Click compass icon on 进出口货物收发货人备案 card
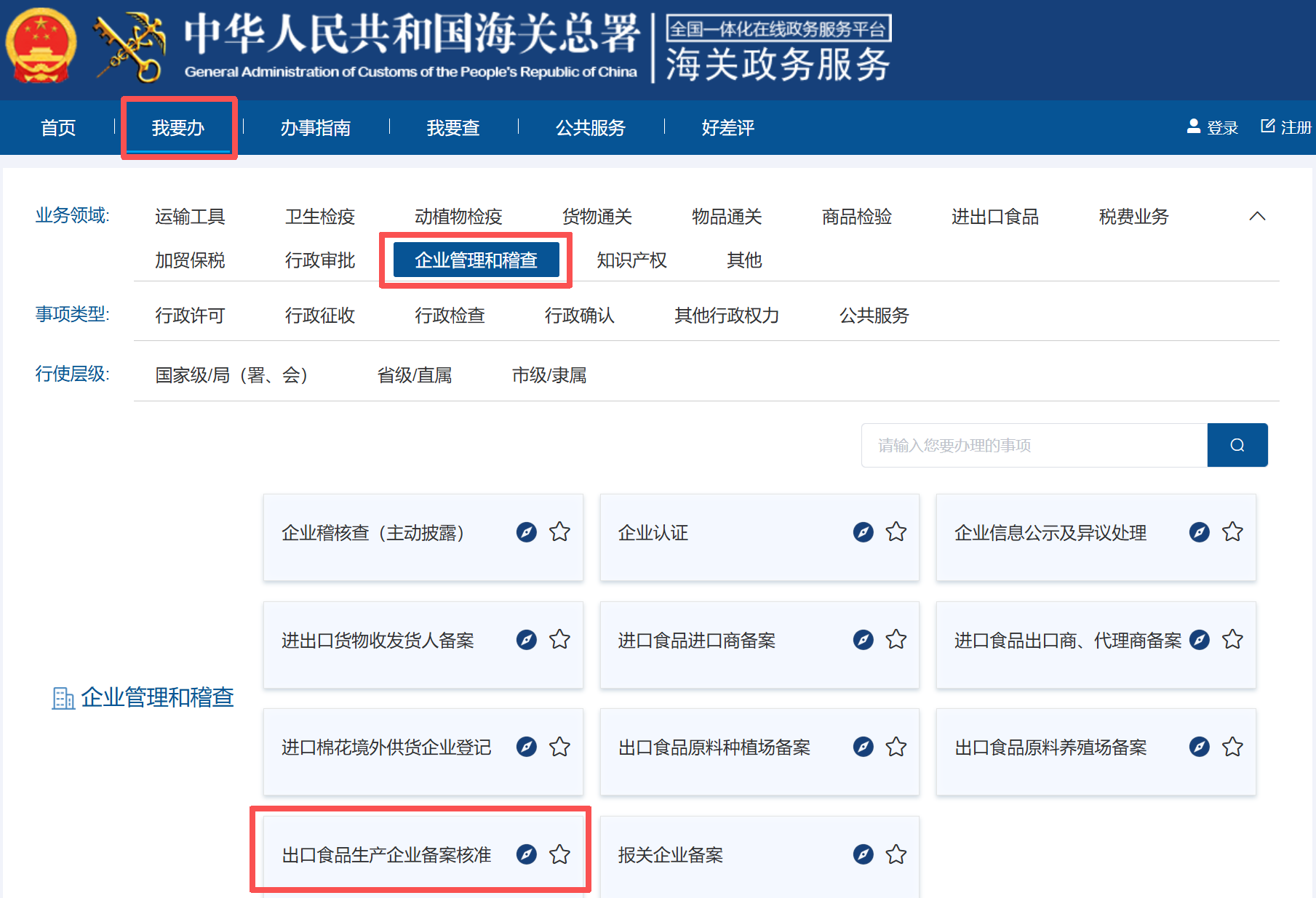Image resolution: width=1316 pixels, height=898 pixels. coord(527,640)
